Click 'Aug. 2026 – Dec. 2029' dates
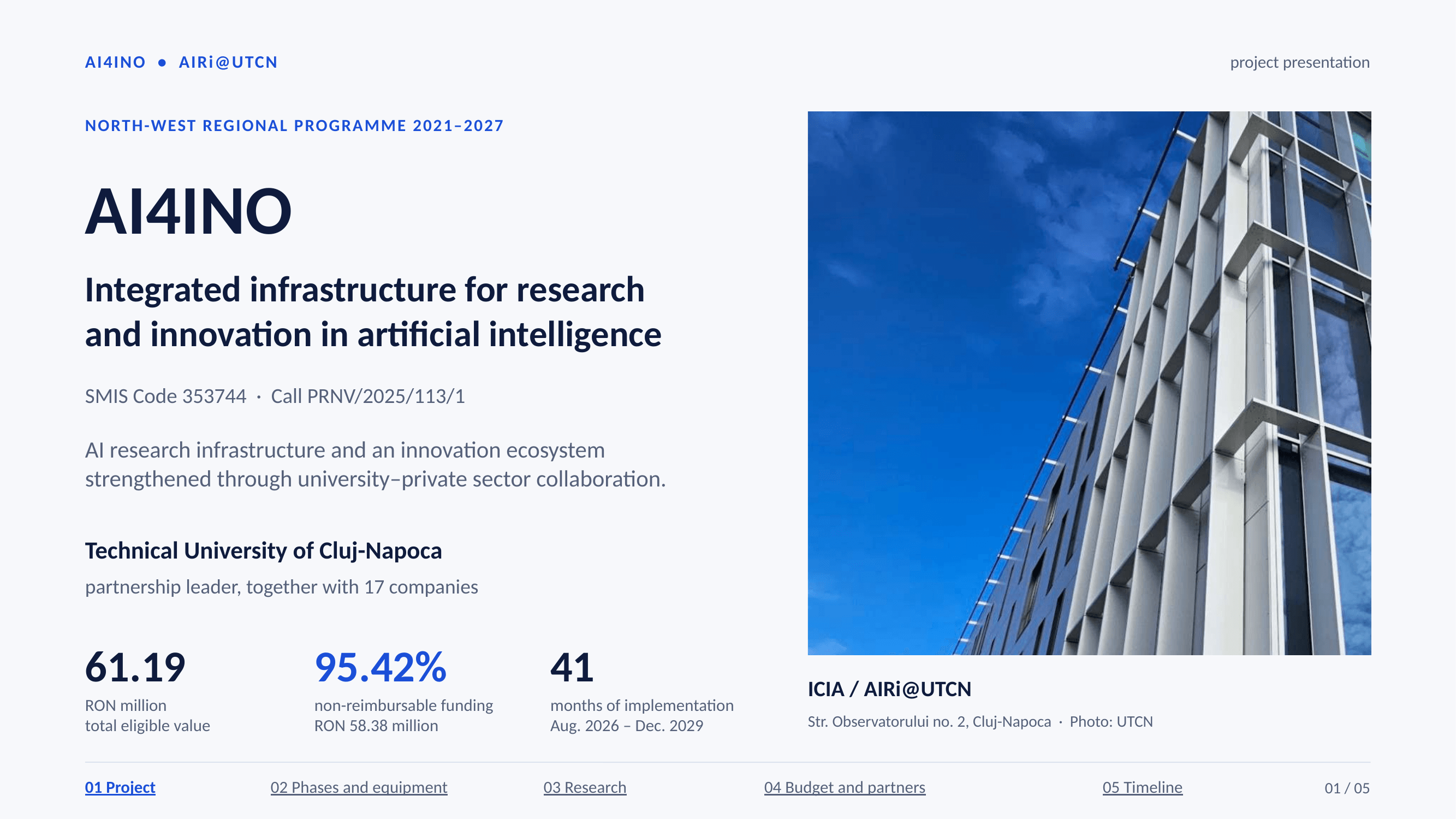This screenshot has height=819, width=1456. tap(627, 726)
